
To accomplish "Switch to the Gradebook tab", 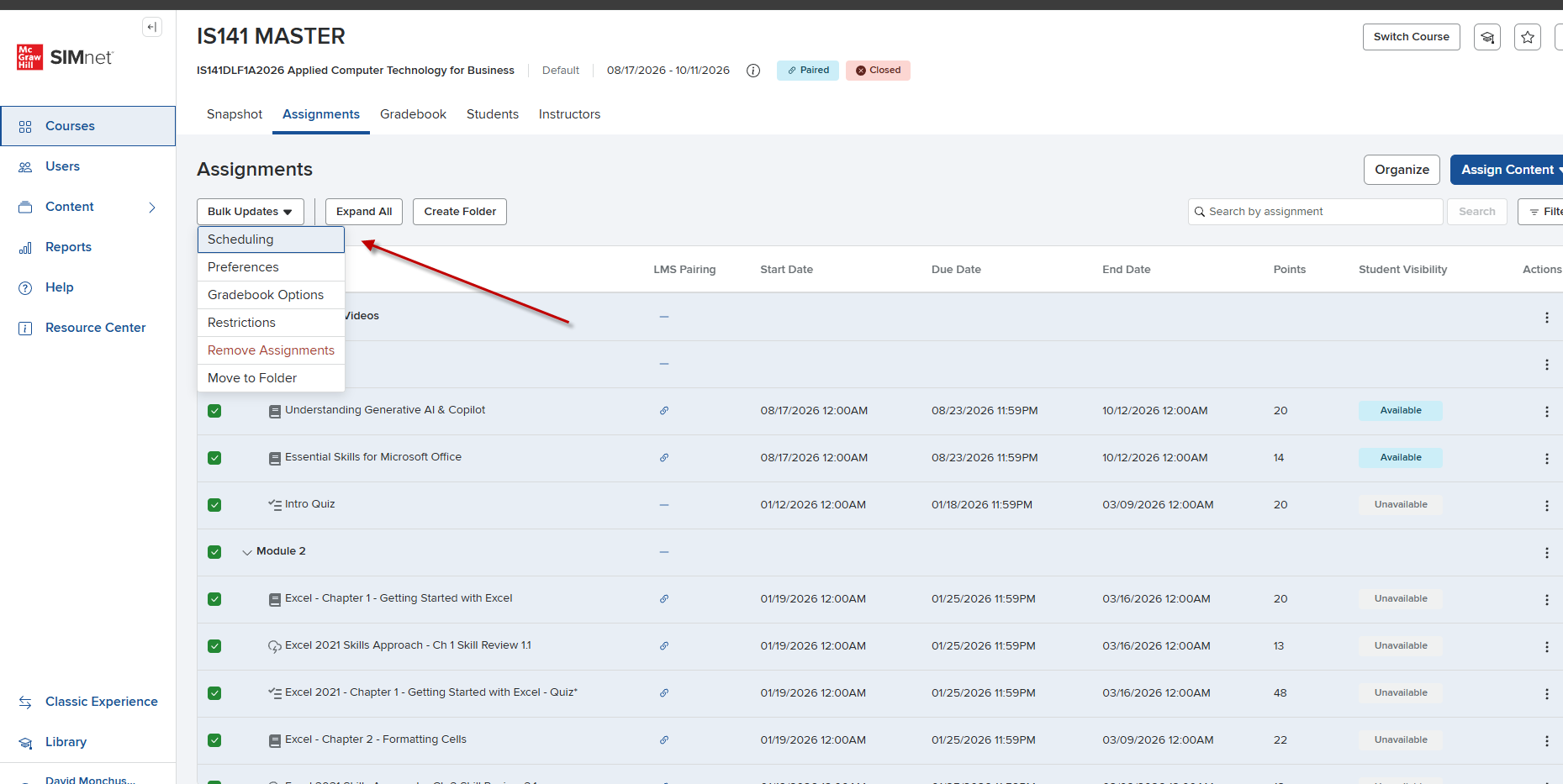I will click(x=413, y=114).
